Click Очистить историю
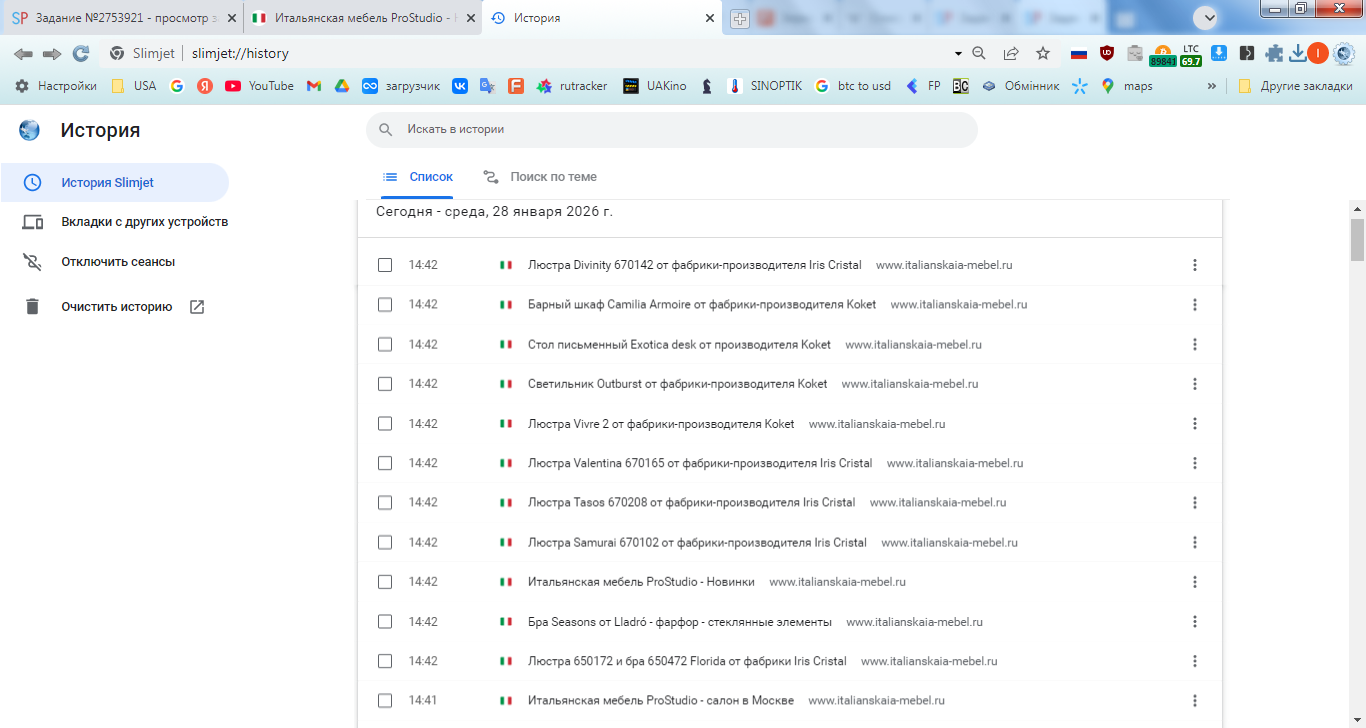Image resolution: width=1366 pixels, height=728 pixels. 114,307
